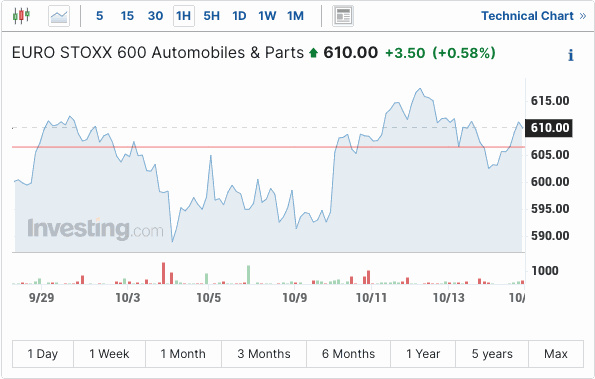Switch to candlestick chart type icon

(x=21, y=16)
